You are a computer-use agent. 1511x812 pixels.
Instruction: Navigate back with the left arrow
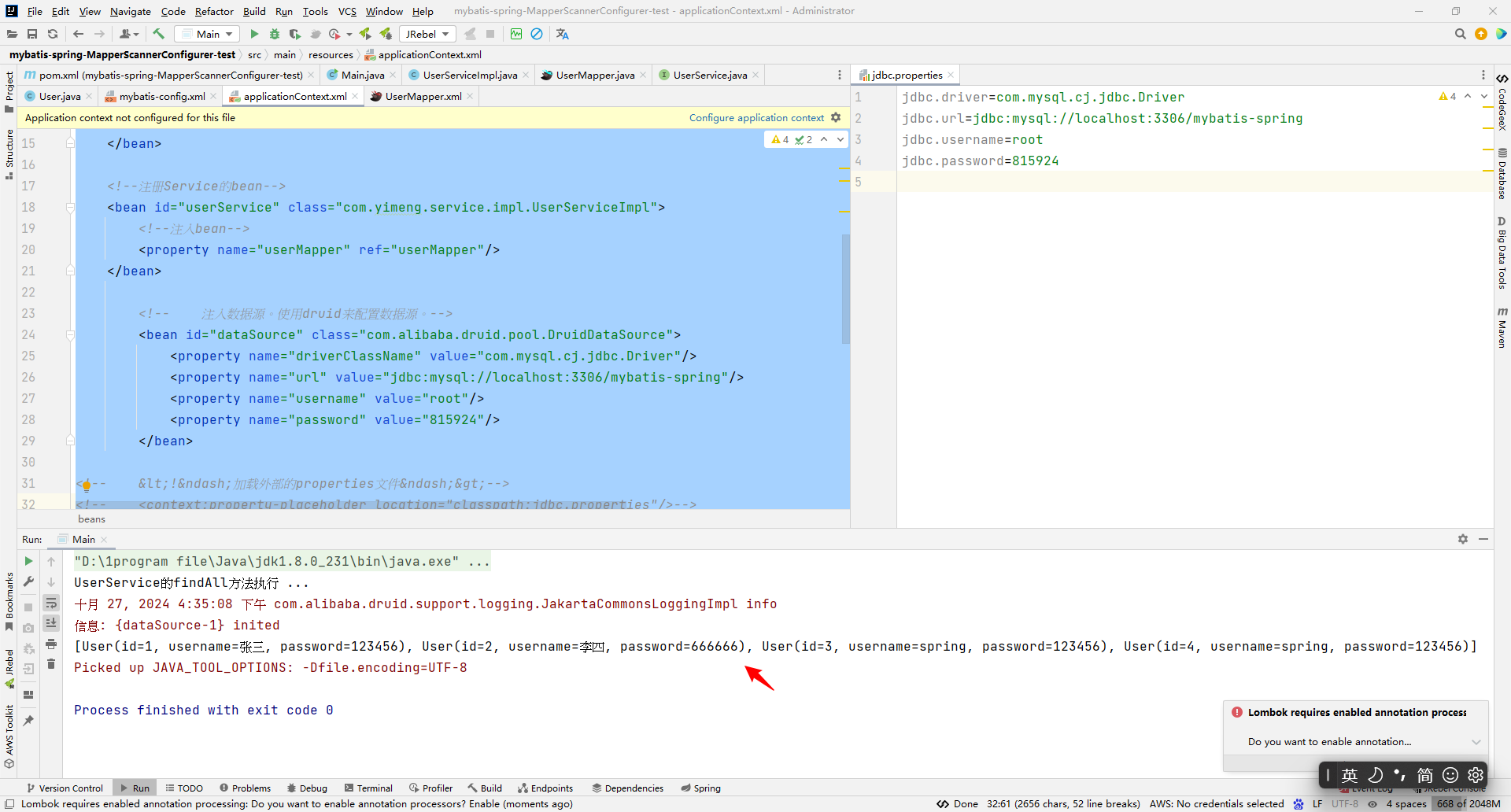[78, 34]
